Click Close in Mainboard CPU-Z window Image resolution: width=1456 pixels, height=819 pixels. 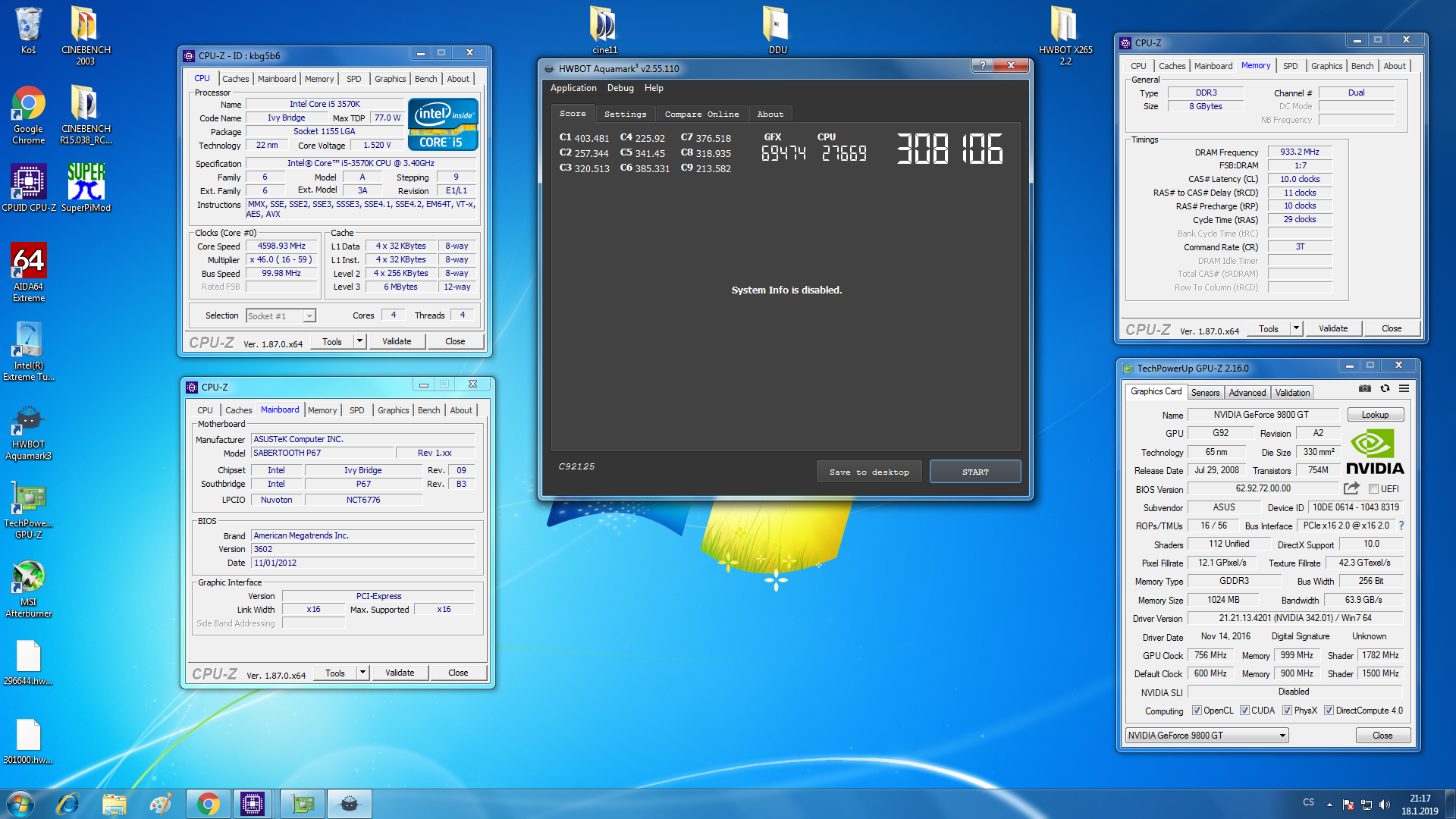point(458,673)
